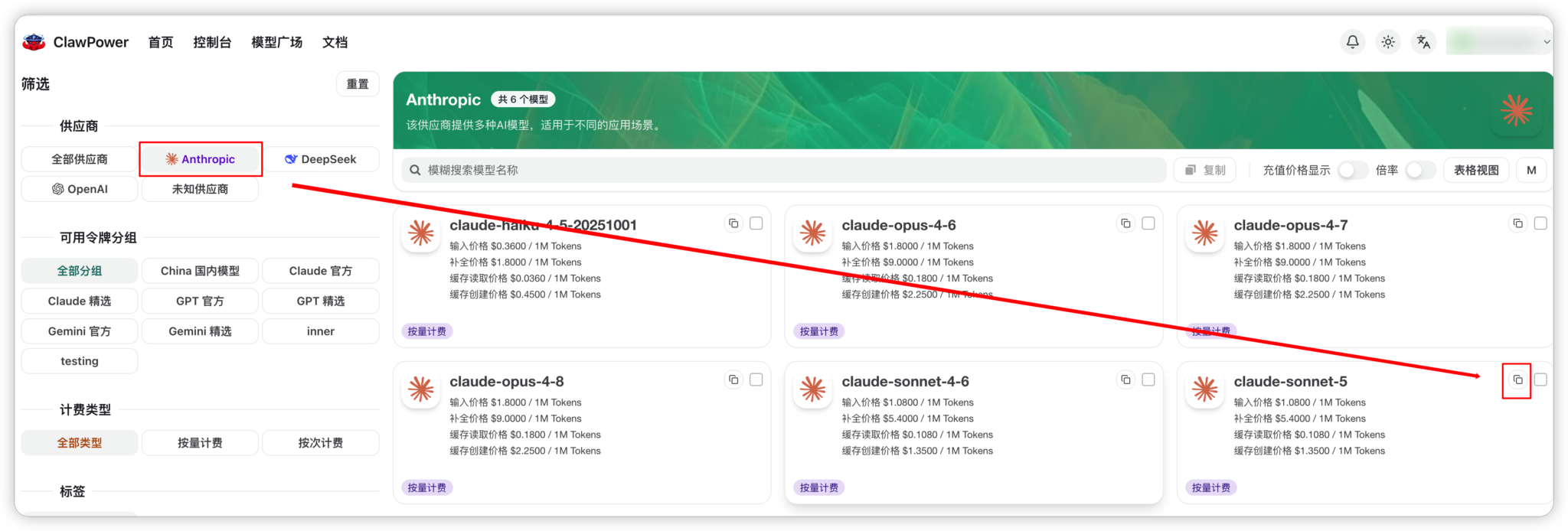1568x531 pixels.
Task: Click the claude-opus-4-8 model title
Action: (507, 381)
